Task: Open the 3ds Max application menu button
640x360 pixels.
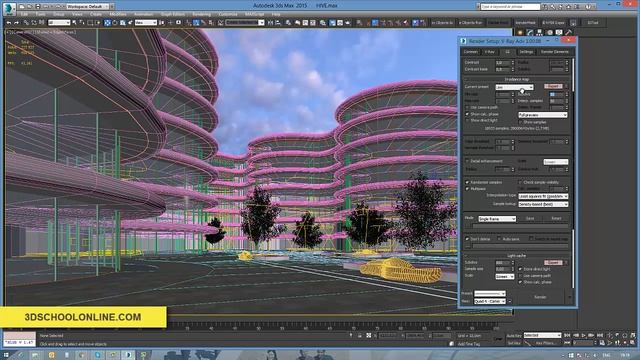Action: (8, 9)
